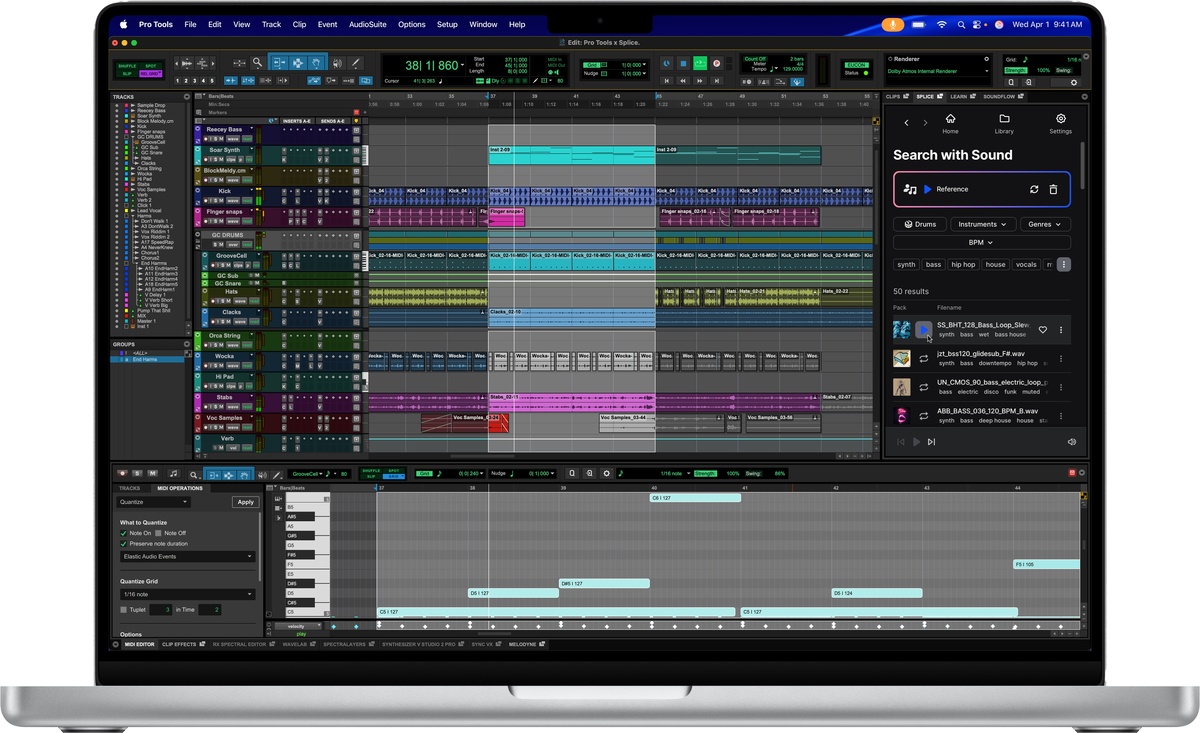Switch to the MELODYNE tab
This screenshot has width=1200, height=733.
[x=527, y=644]
